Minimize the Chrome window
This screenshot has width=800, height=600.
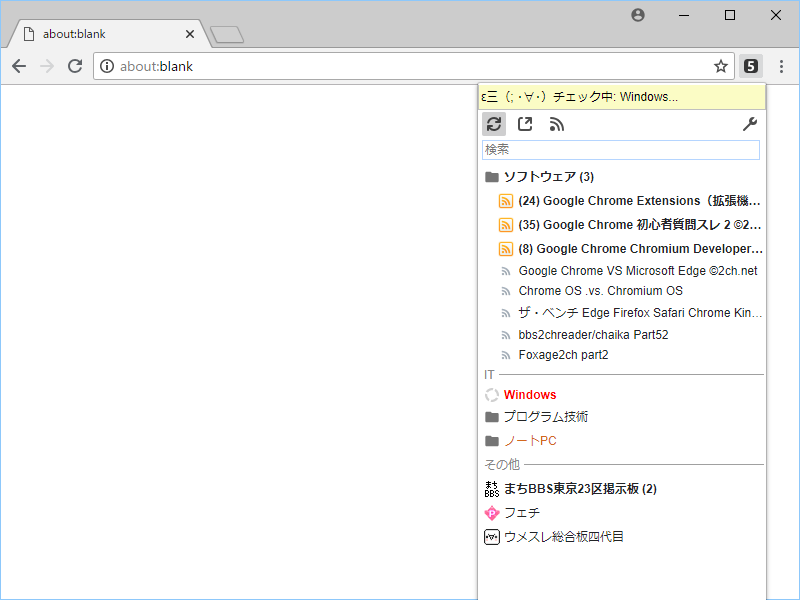pos(684,15)
